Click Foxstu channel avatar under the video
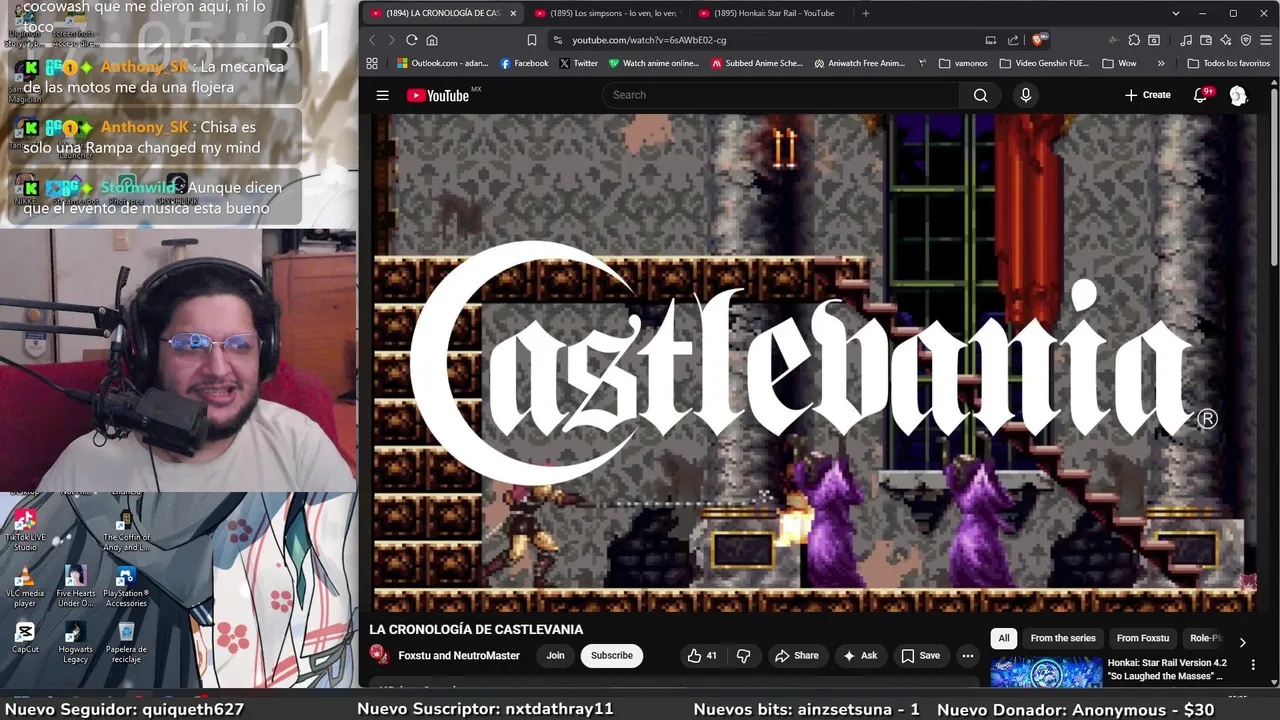1280x720 pixels. pyautogui.click(x=379, y=655)
